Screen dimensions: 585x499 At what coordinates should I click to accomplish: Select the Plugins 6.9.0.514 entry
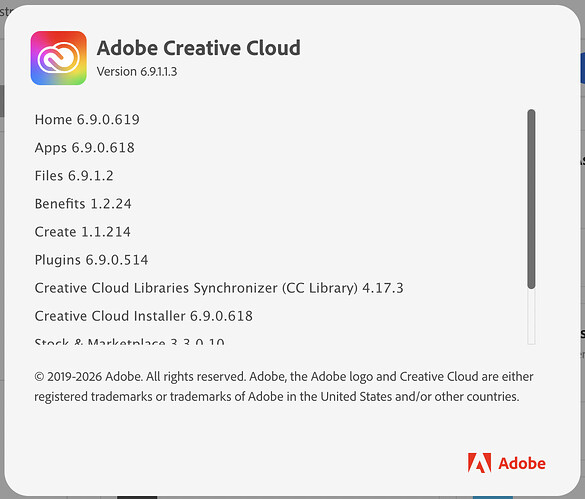[91, 260]
